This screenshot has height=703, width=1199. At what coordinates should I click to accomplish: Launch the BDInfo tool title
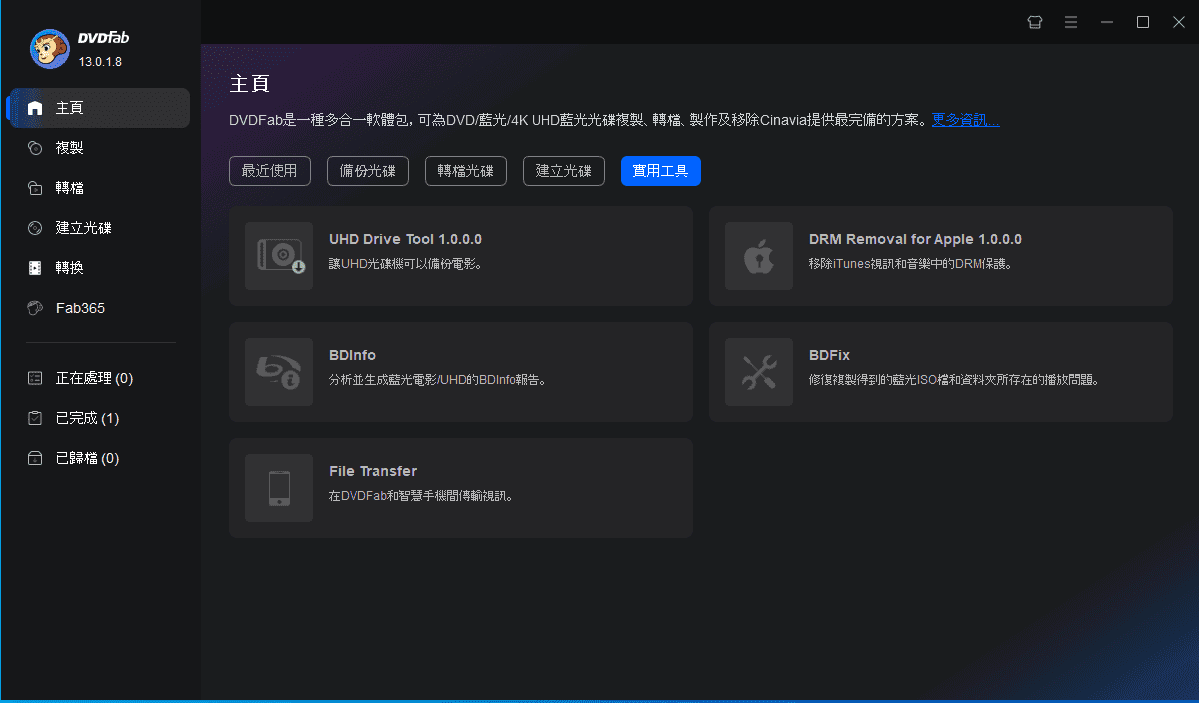353,355
